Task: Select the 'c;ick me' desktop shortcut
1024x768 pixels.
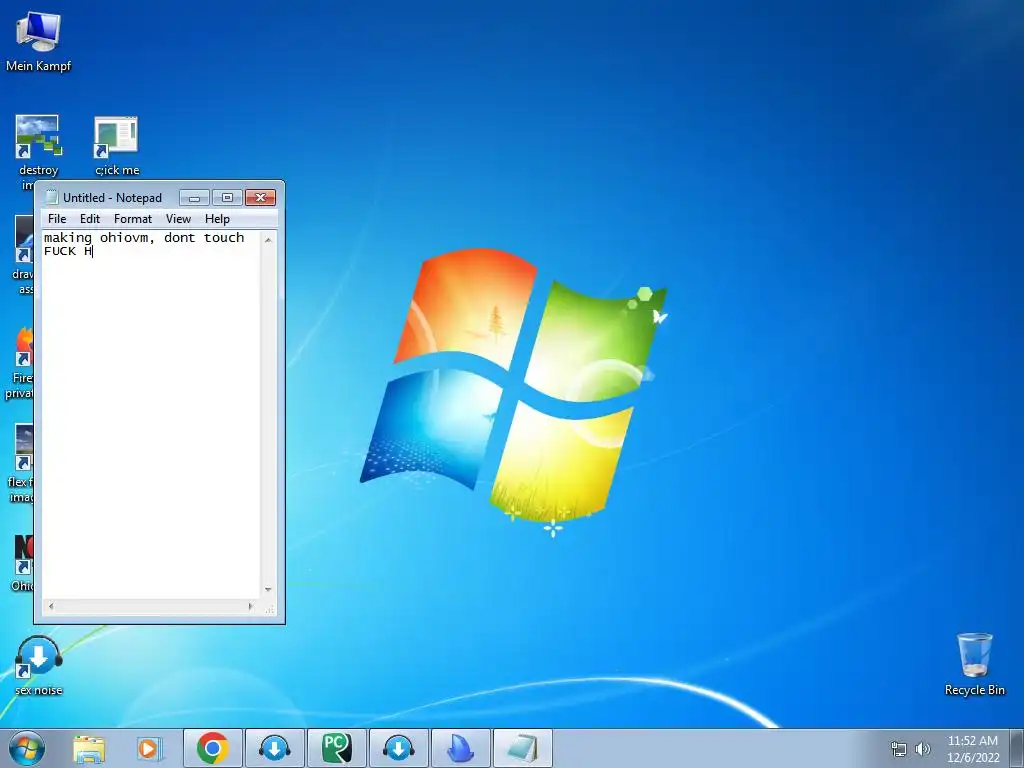Action: point(117,145)
